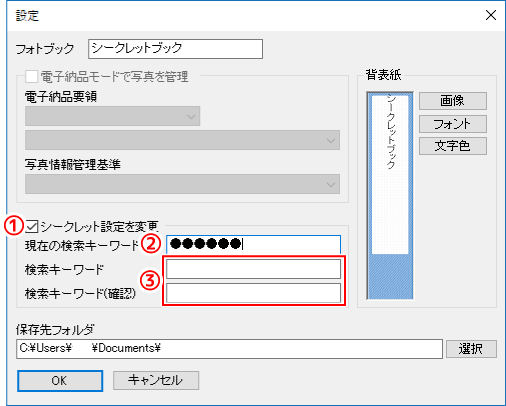This screenshot has width=506, height=406.
Task: Open the 写真情報管理基準 dropdown
Action: (x=182, y=184)
